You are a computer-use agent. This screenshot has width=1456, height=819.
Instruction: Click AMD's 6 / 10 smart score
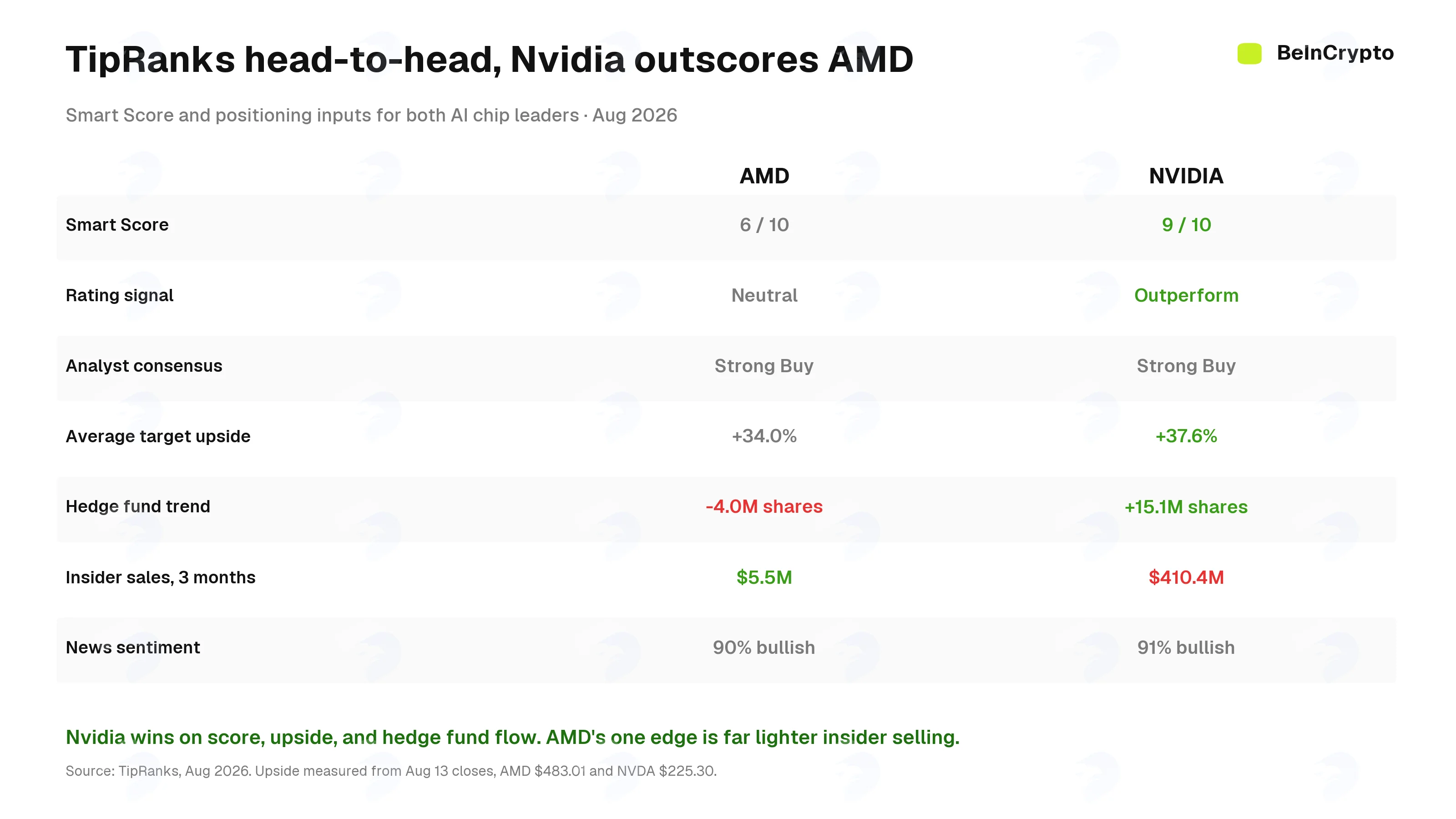click(764, 225)
